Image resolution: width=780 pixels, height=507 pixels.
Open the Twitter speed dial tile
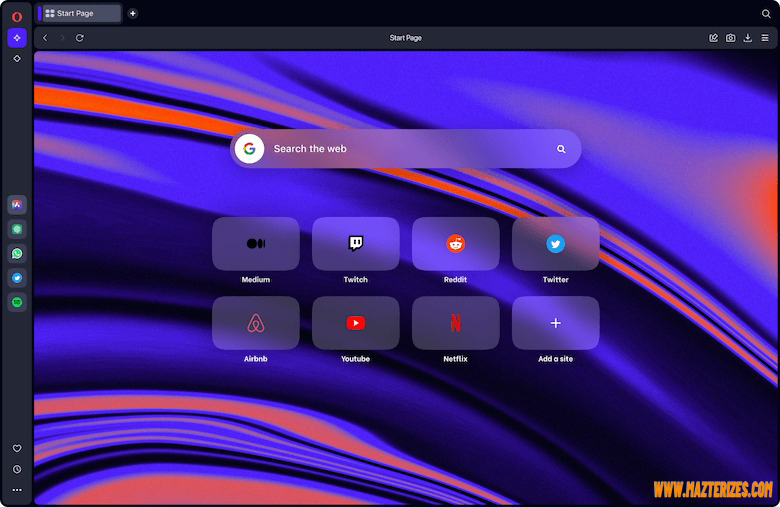[556, 244]
